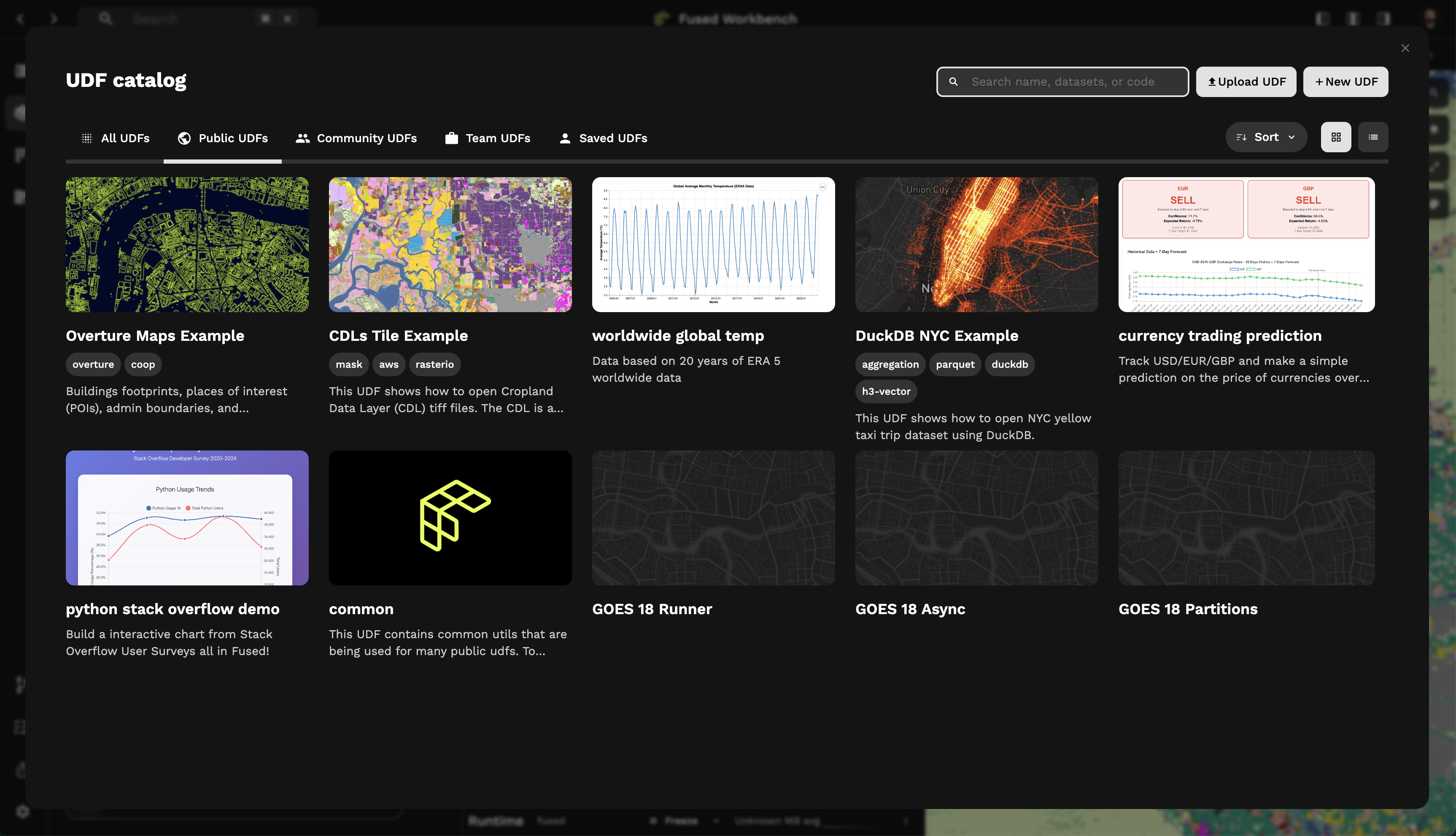1456x836 pixels.
Task: Click the parquet tag
Action: coord(955,364)
